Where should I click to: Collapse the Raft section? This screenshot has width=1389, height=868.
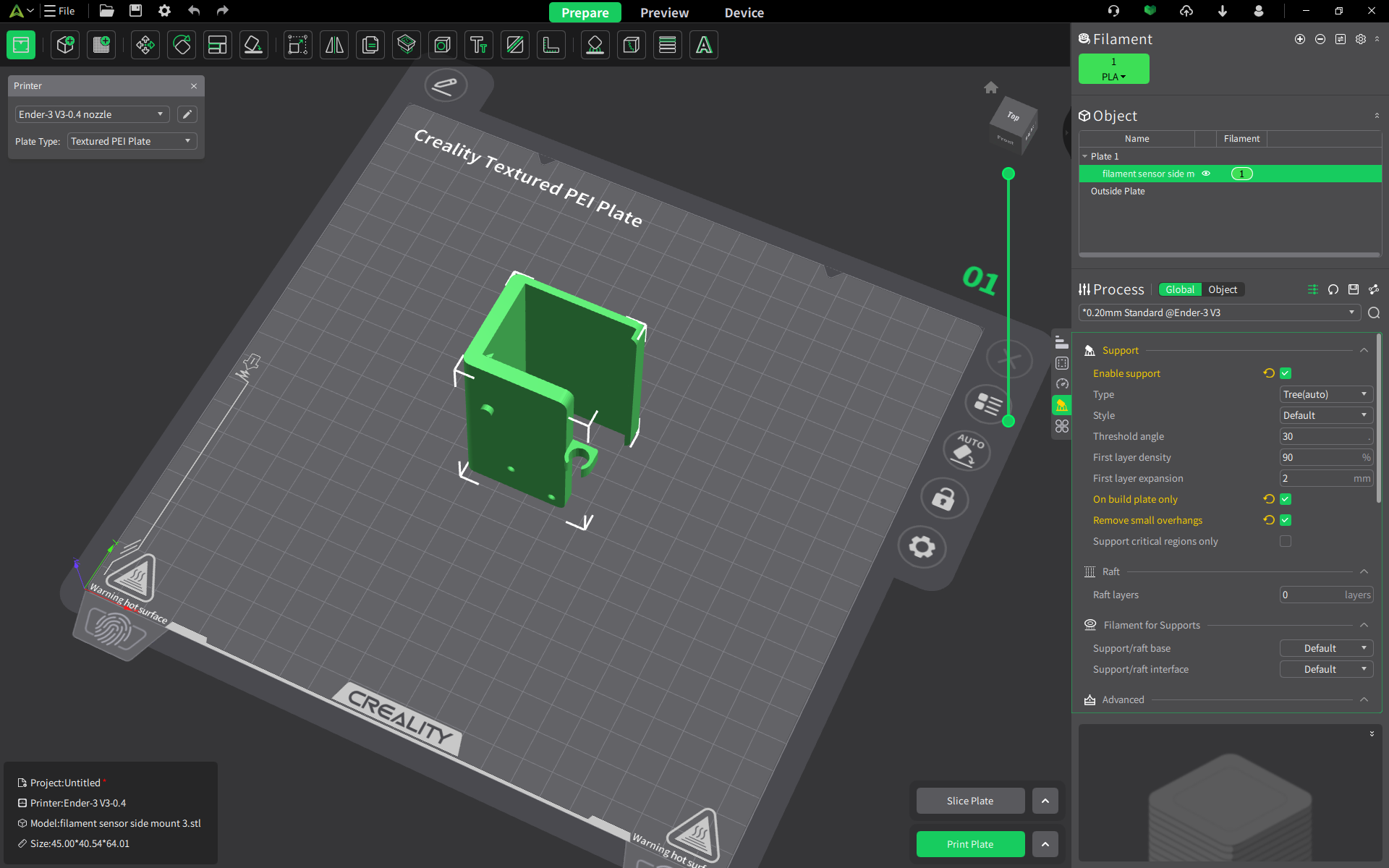click(1364, 571)
